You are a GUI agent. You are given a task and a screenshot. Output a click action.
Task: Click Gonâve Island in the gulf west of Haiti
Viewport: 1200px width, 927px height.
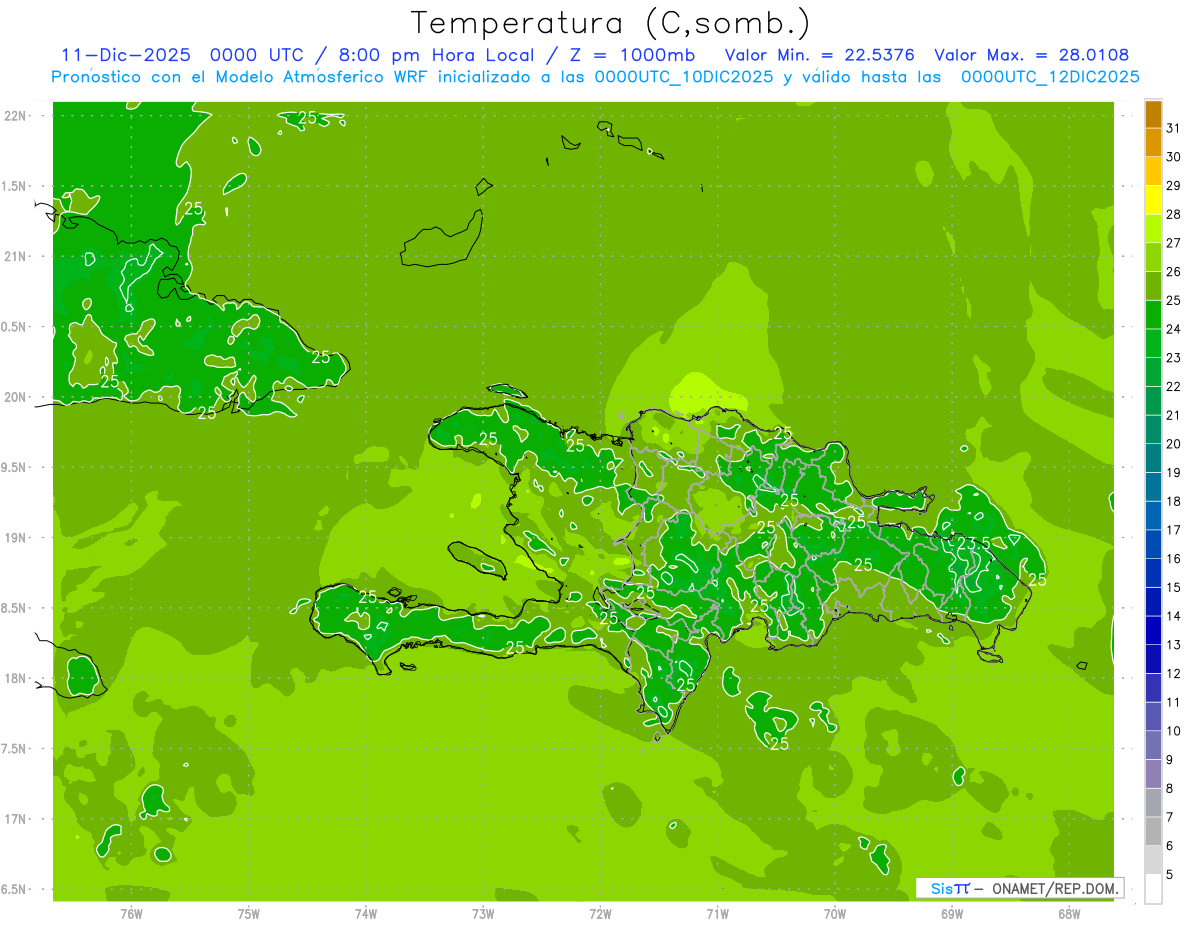[479, 556]
